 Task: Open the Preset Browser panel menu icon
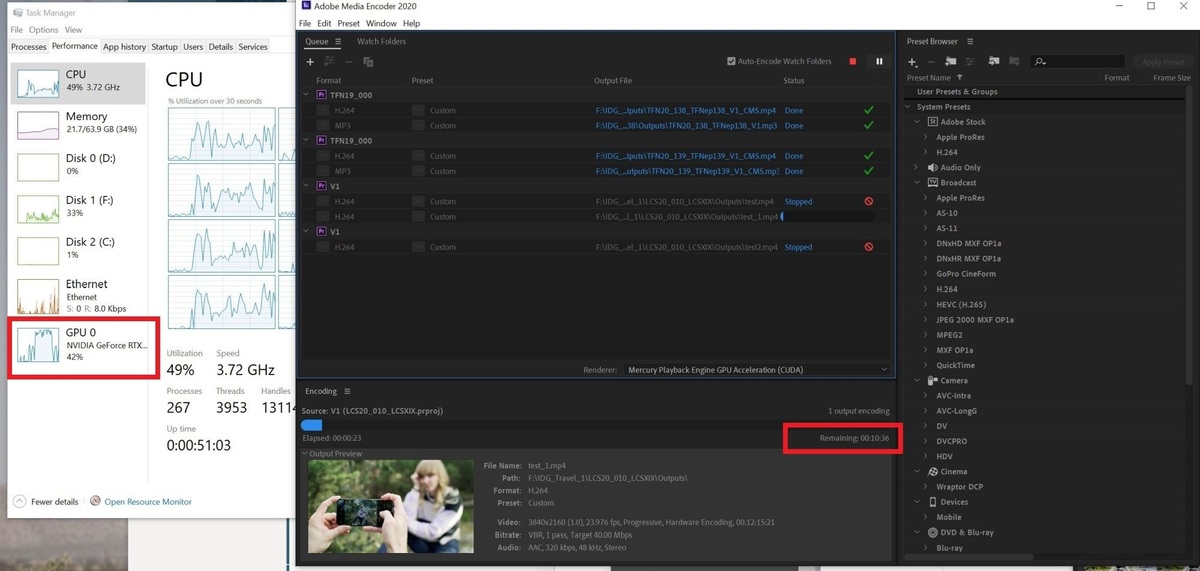(x=970, y=42)
